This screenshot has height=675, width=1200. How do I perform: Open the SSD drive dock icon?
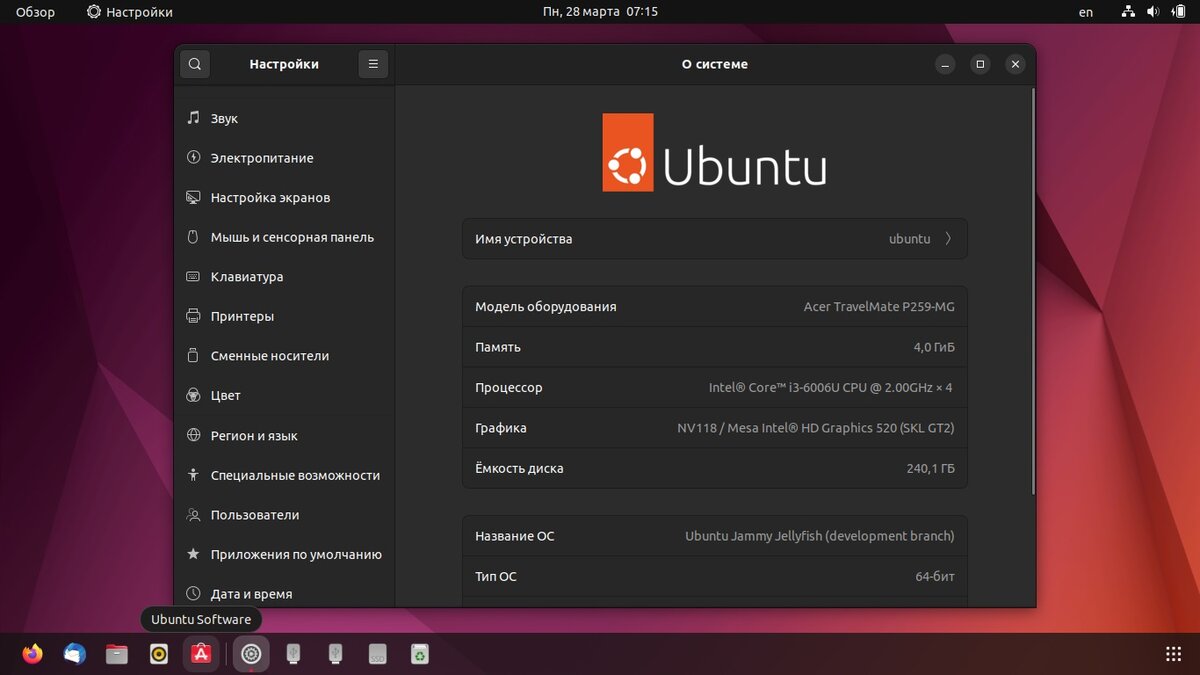[x=377, y=654]
